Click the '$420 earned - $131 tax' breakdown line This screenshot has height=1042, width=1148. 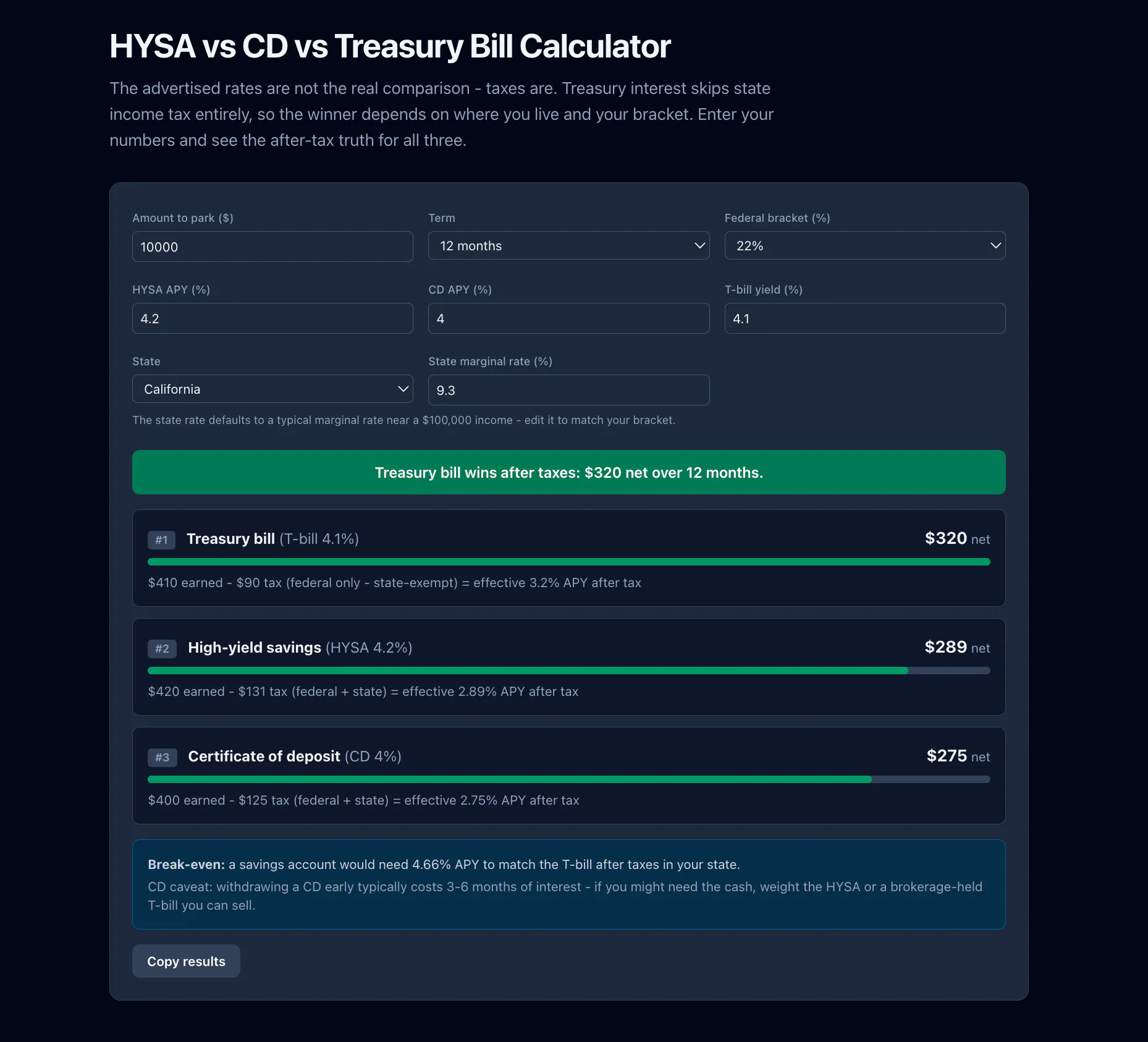click(363, 692)
